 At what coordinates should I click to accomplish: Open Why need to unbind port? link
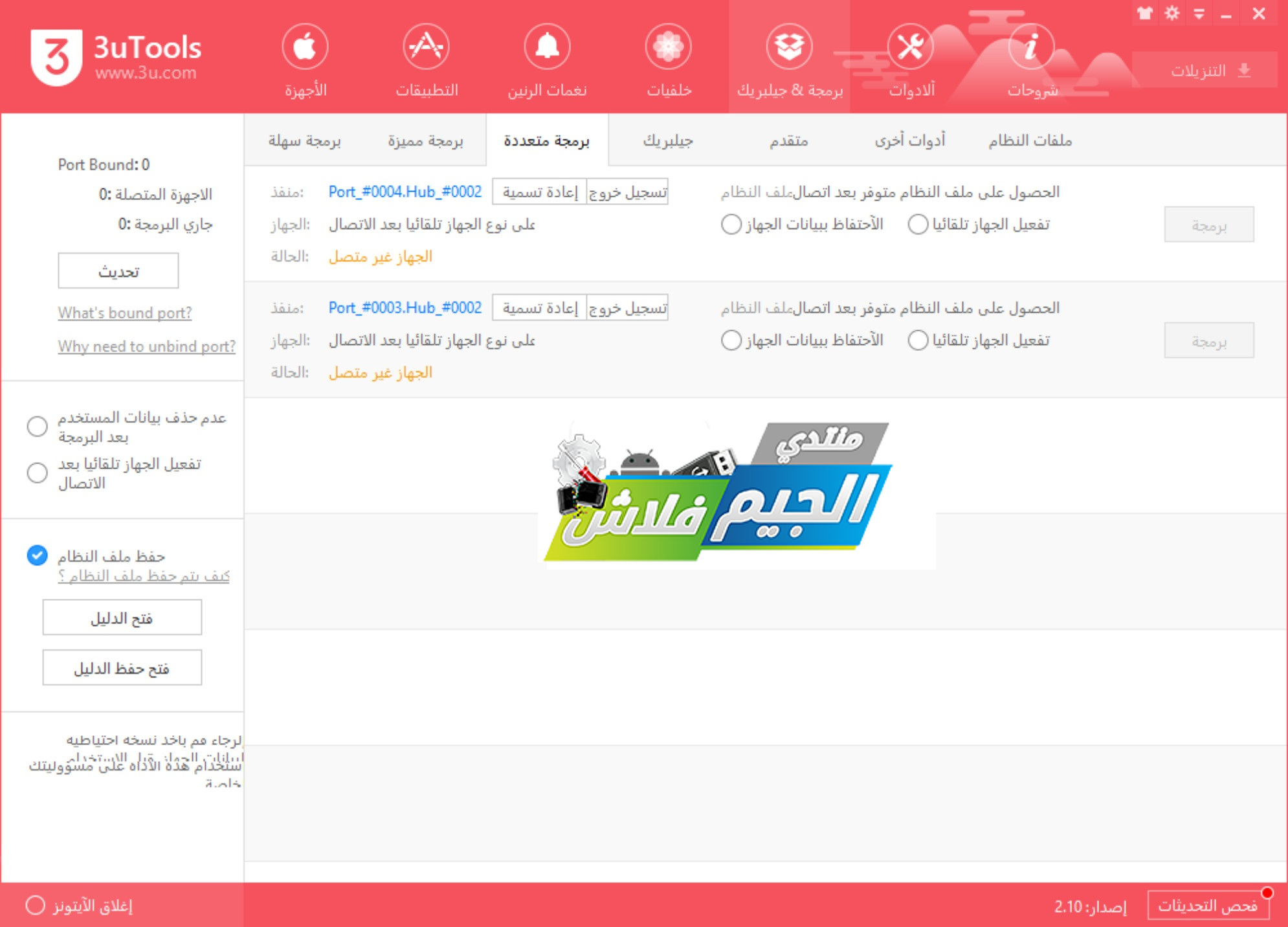(147, 346)
